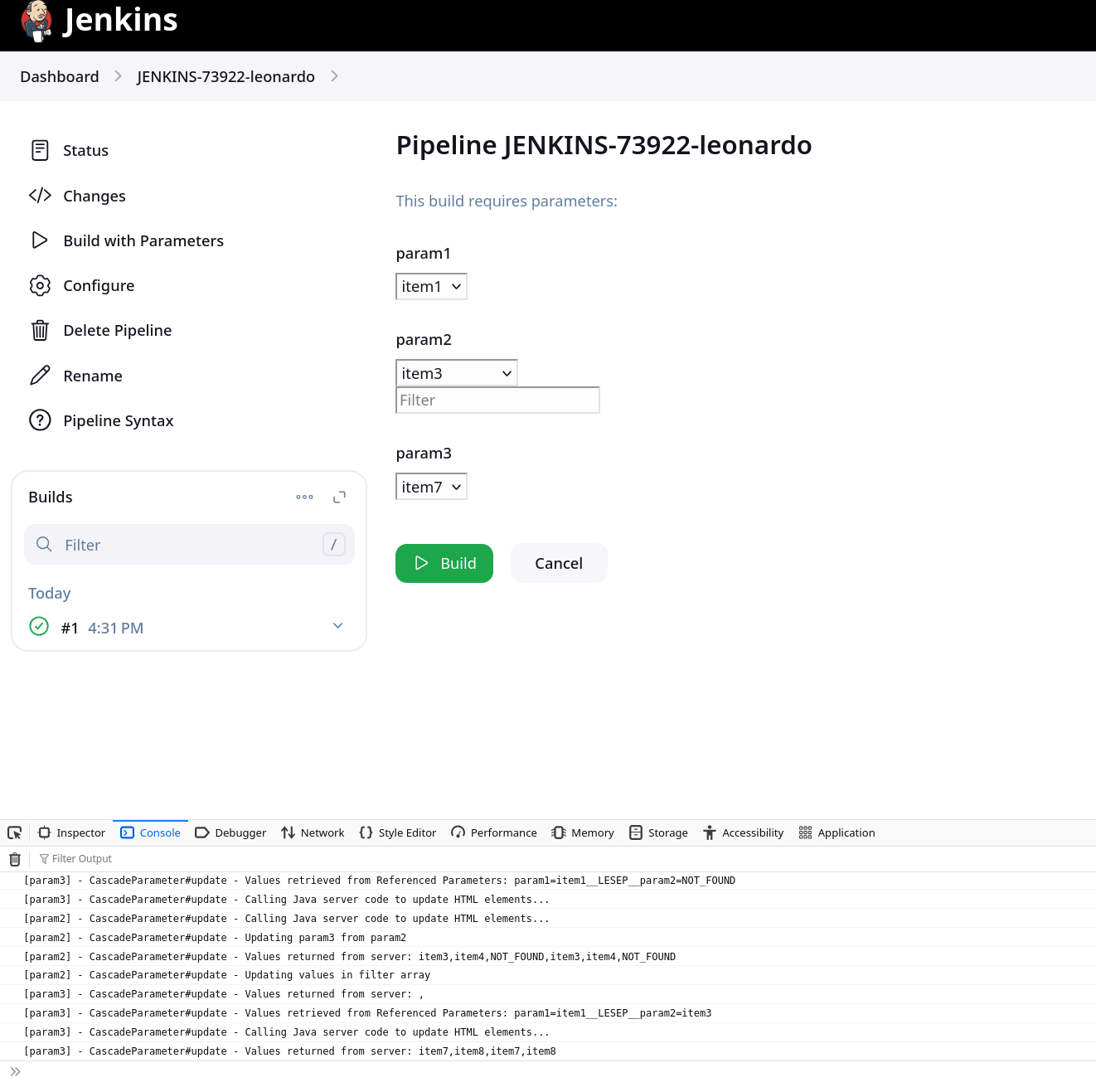Viewport: 1096px width, 1092px height.
Task: Click the Jenkins logo icon in header
Action: tap(36, 21)
